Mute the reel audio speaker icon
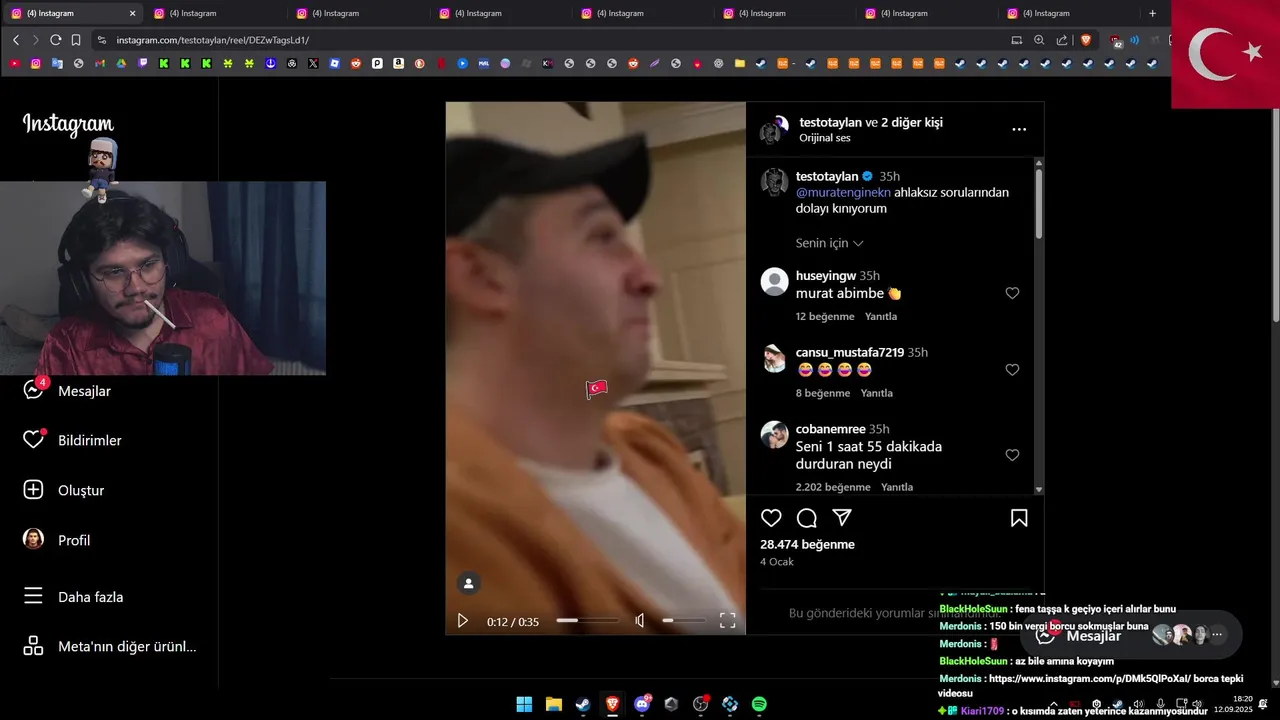The width and height of the screenshot is (1280, 720). (640, 621)
